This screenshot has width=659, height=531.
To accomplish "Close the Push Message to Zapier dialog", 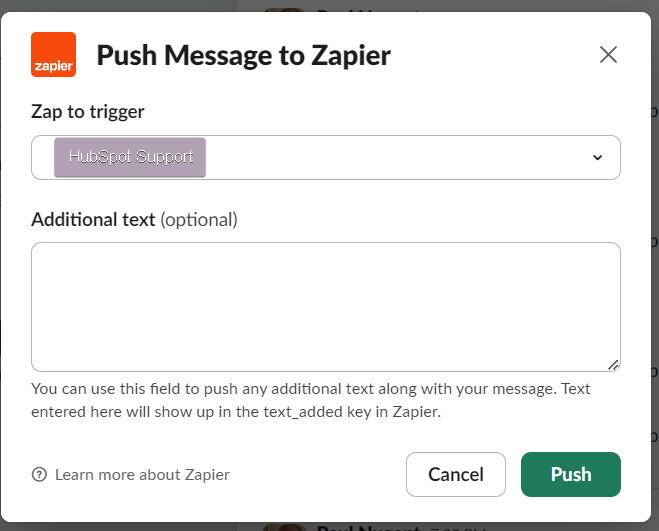I will (608, 55).
